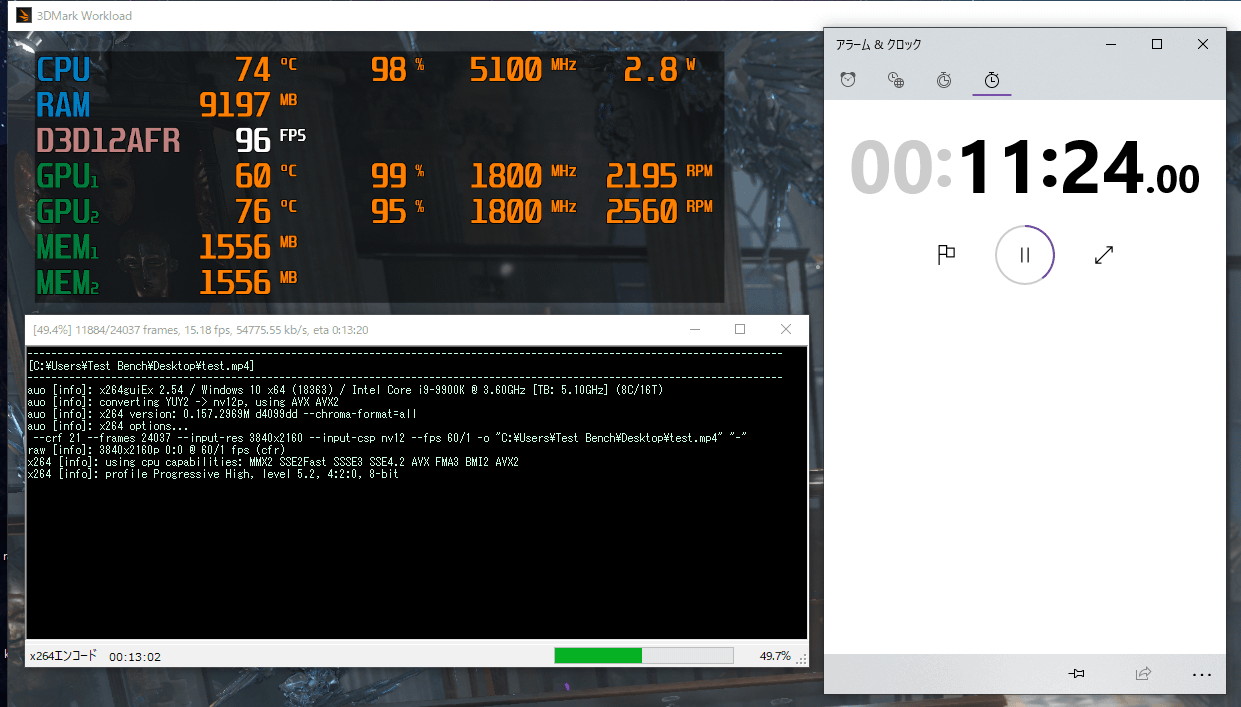The height and width of the screenshot is (707, 1241).
Task: Click the GPU2 fan 2560 RPM reading
Action: pos(659,211)
